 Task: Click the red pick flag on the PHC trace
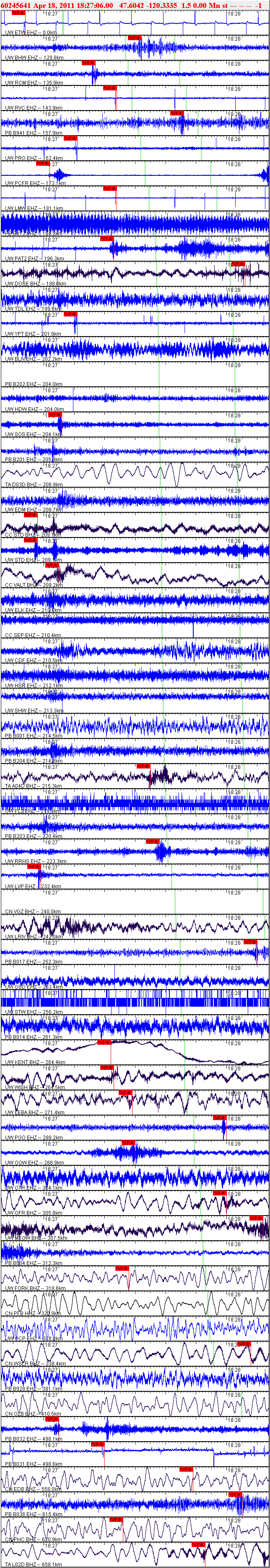click(x=116, y=1519)
